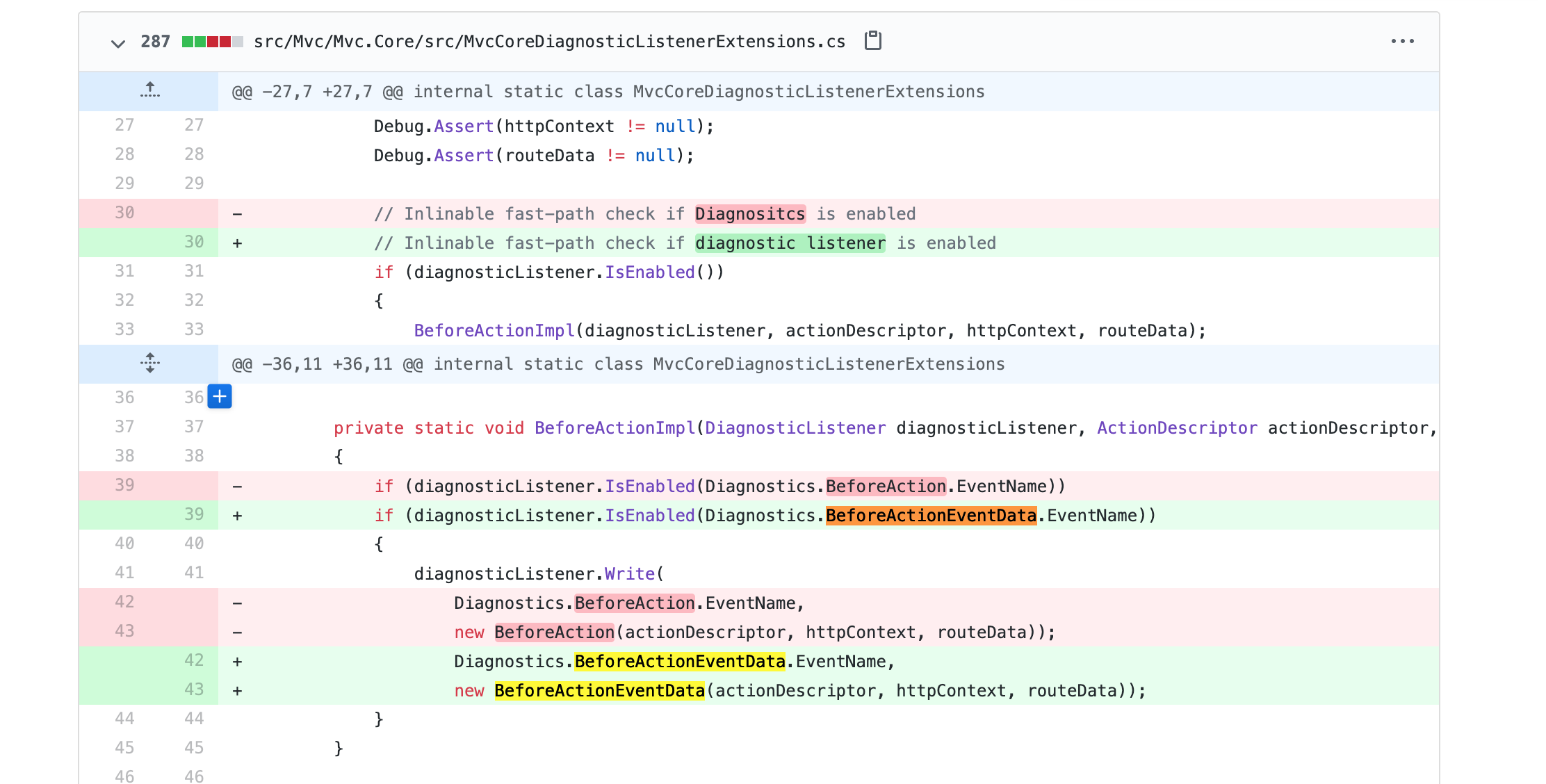This screenshot has height=784, width=1546.
Task: Click yellow 'BeforeActionEventData' on added line 42
Action: click(x=680, y=661)
